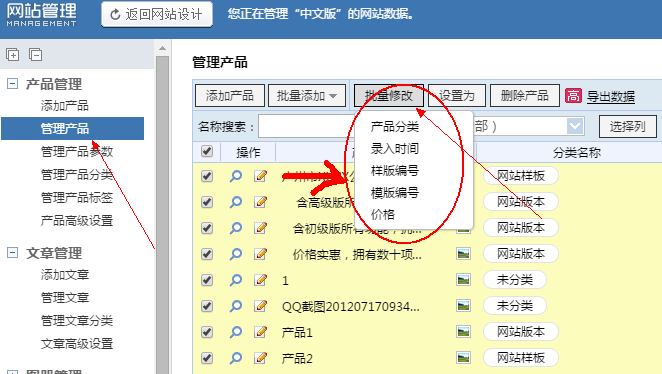Open 添加文章 in the sidebar
Image resolution: width=662 pixels, height=374 pixels.
(65, 275)
